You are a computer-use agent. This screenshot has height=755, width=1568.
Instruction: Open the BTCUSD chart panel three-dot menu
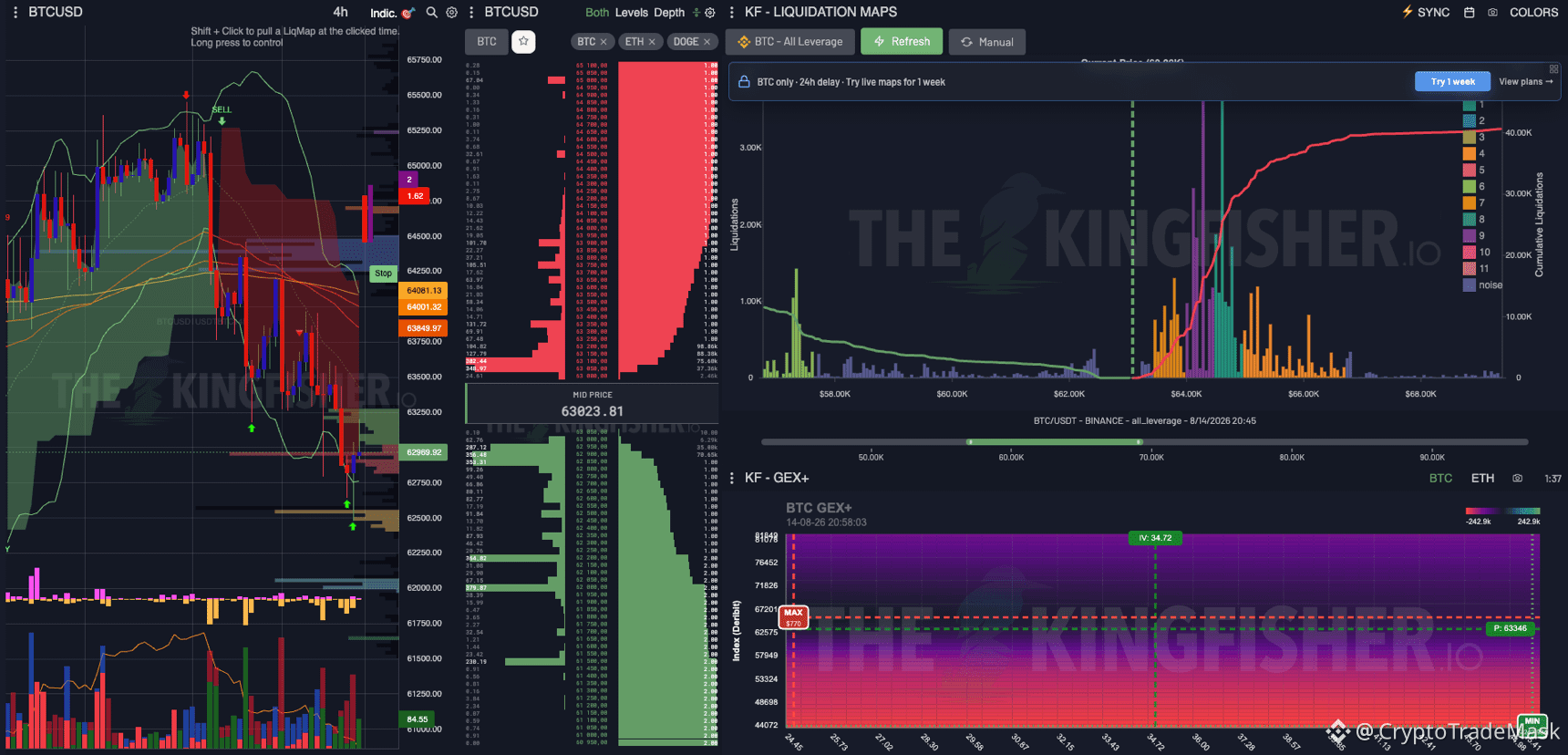point(15,13)
